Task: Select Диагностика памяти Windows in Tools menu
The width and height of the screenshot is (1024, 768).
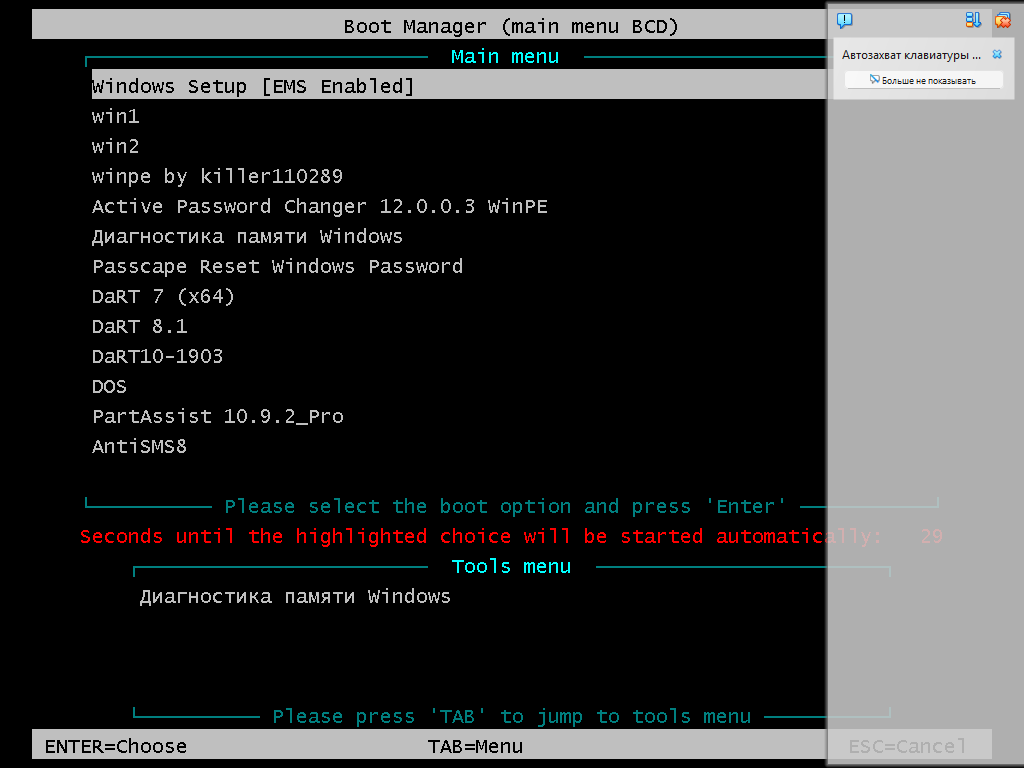Action: 295,596
